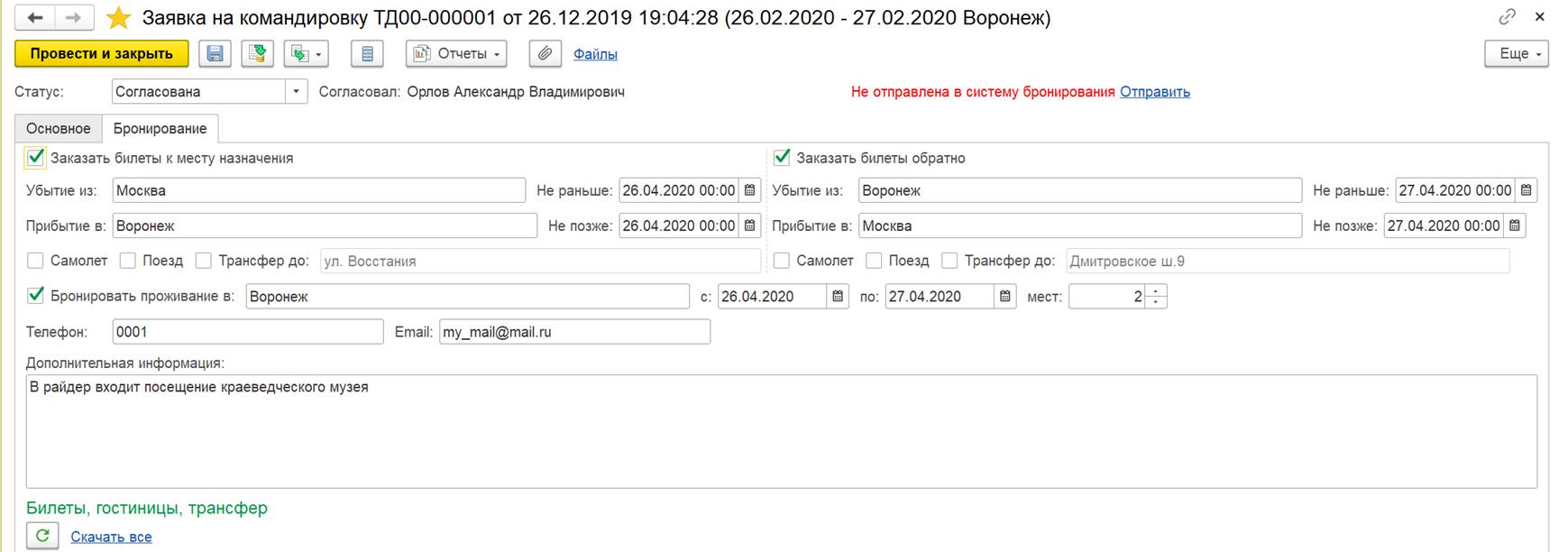1568x552 pixels.
Task: Uncheck 'Заказать билеты обратно' checkbox
Action: [782, 158]
